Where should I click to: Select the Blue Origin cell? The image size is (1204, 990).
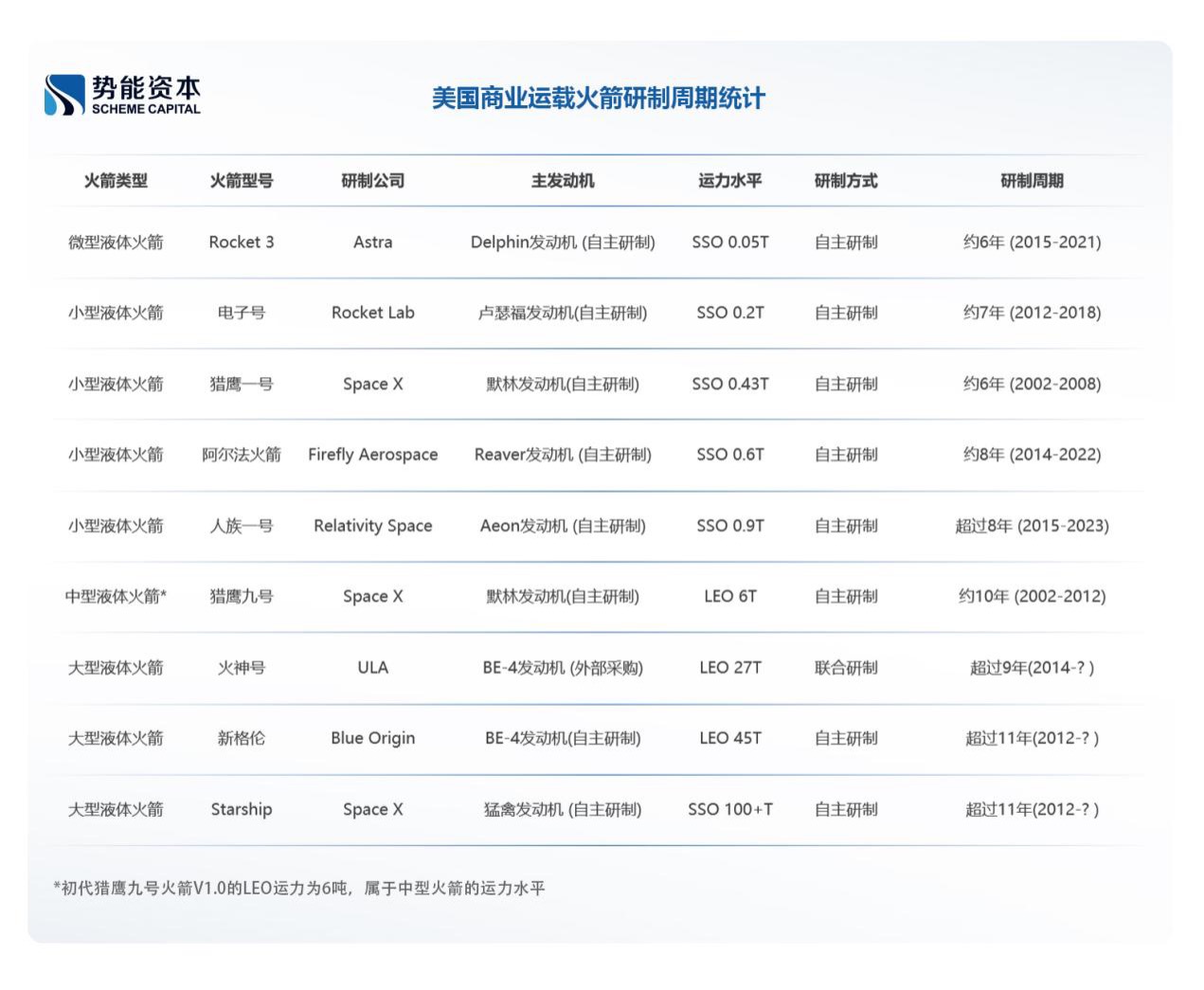373,739
